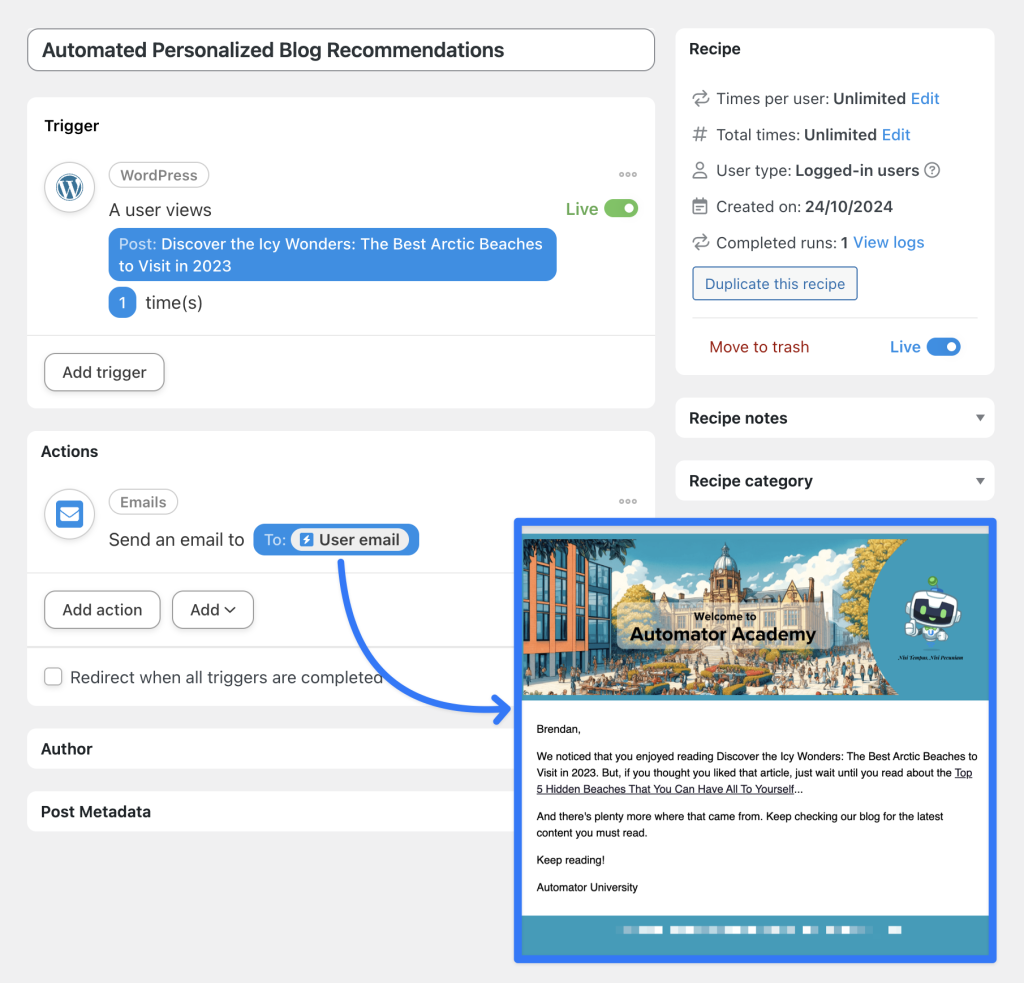Viewport: 1024px width, 983px height.
Task: Click the recipe title input field
Action: point(340,49)
